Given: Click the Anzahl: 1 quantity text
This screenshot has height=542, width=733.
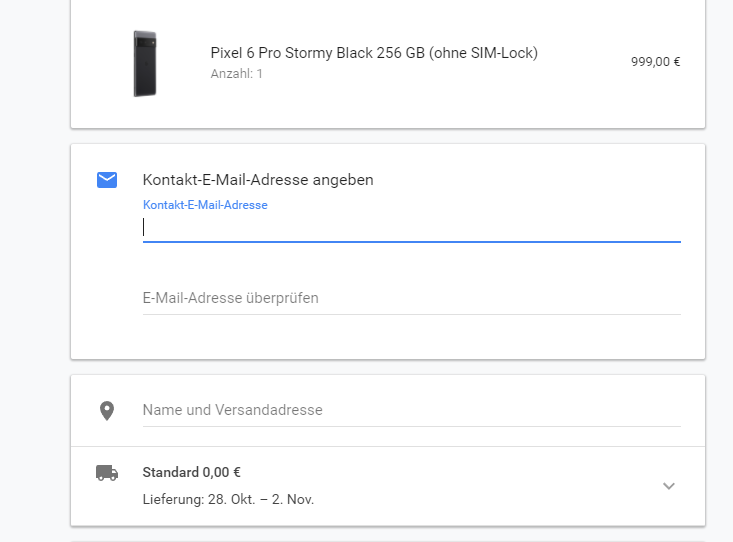Looking at the screenshot, I should [x=237, y=74].
